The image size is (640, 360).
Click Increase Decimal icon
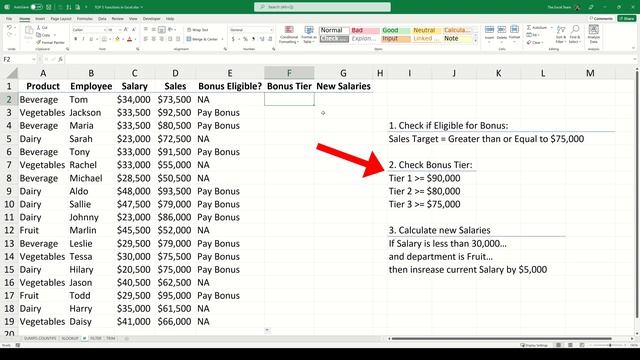(262, 39)
